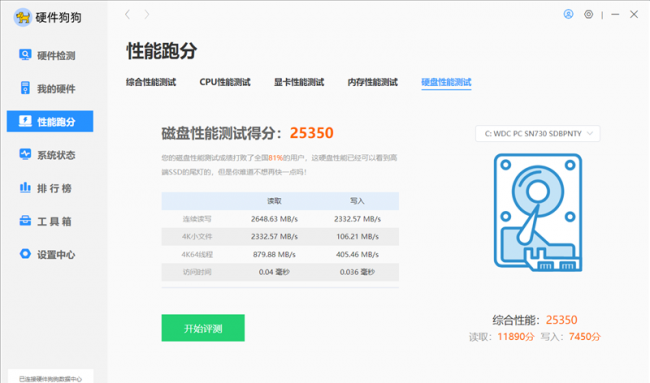
Task: Click the 0.04 毫秒 read access time
Action: pos(274,272)
